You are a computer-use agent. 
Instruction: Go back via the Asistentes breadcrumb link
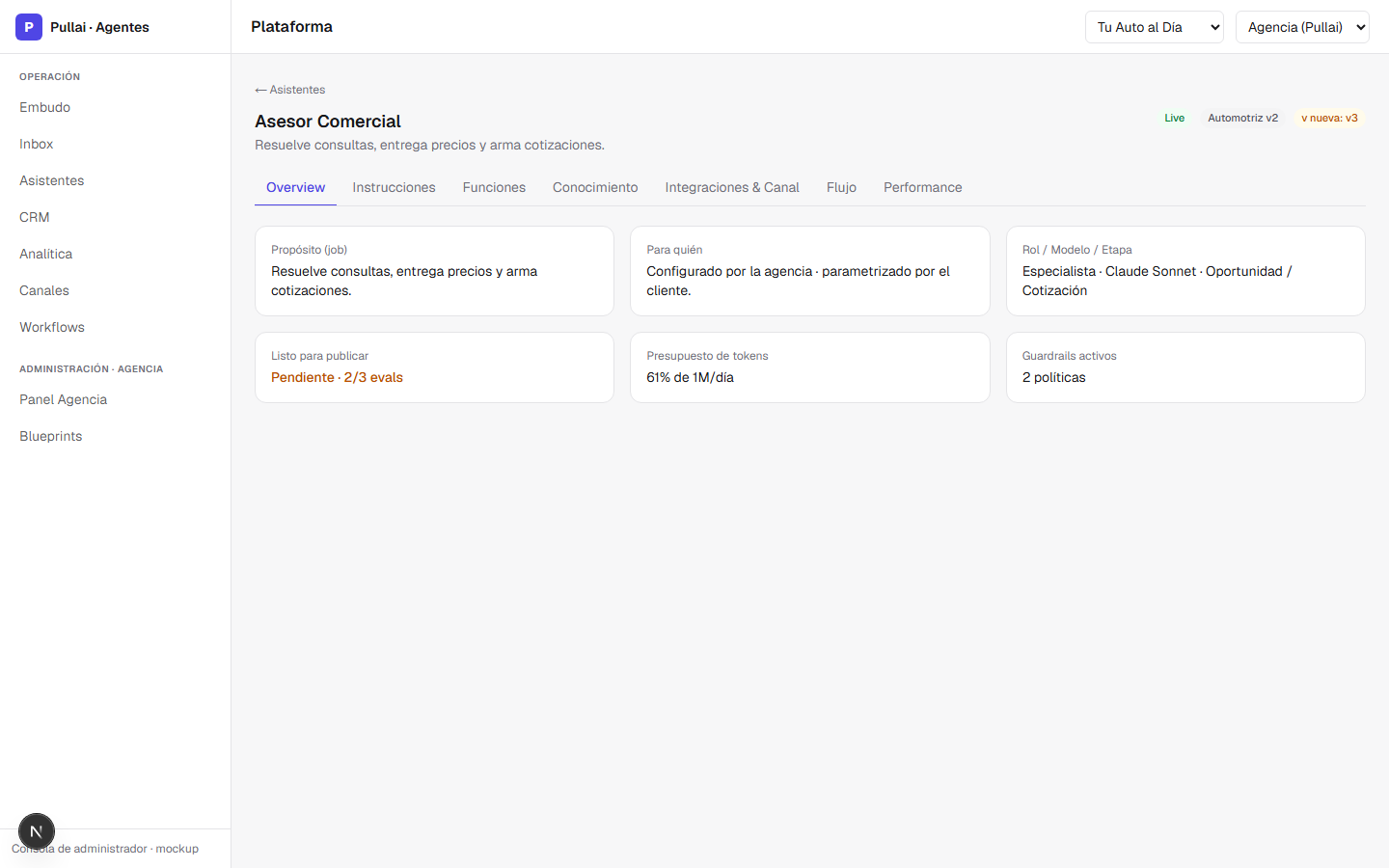290,90
